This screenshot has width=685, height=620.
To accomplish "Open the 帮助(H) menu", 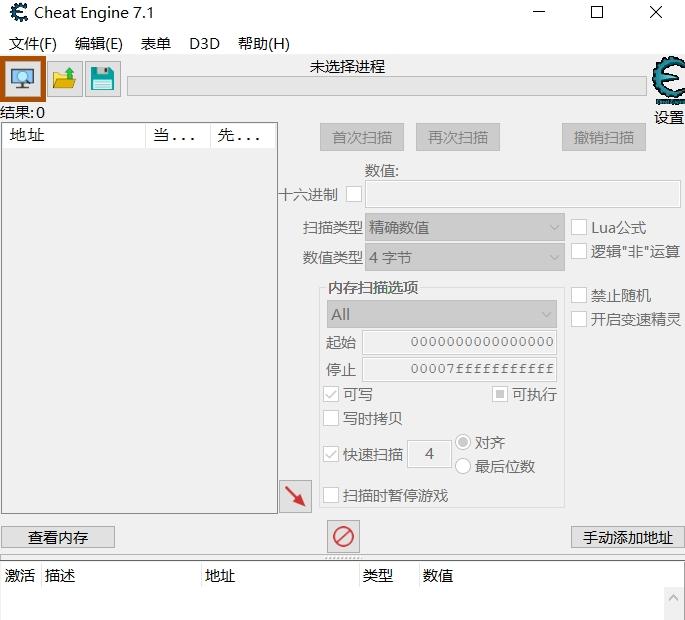I will pyautogui.click(x=264, y=44).
